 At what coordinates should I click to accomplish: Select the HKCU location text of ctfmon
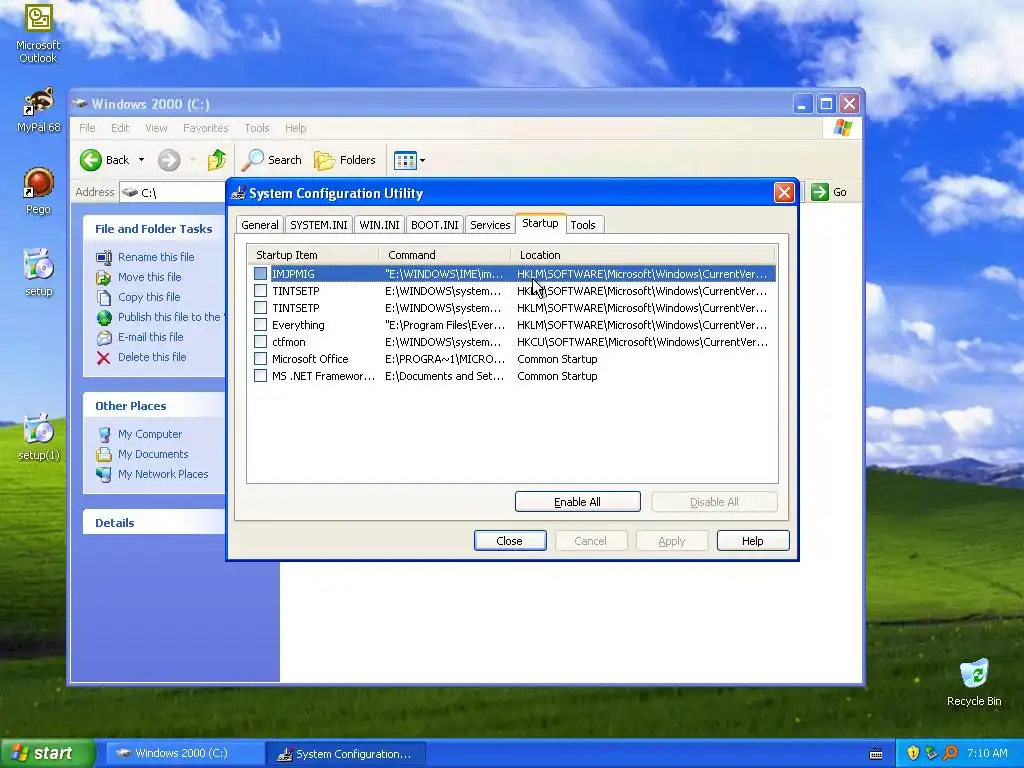coord(642,342)
